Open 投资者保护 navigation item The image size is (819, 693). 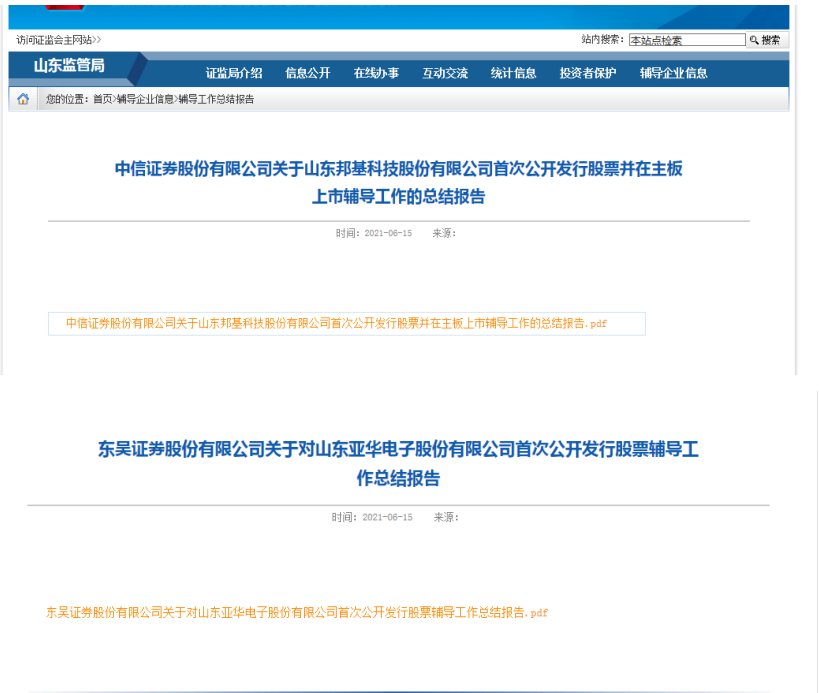pyautogui.click(x=588, y=73)
